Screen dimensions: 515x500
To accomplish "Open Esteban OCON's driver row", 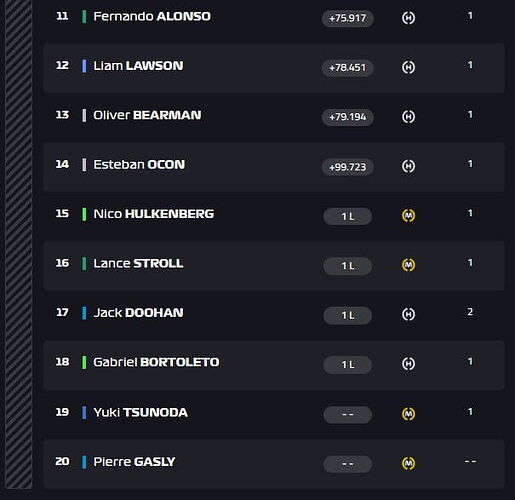I will (x=274, y=167).
